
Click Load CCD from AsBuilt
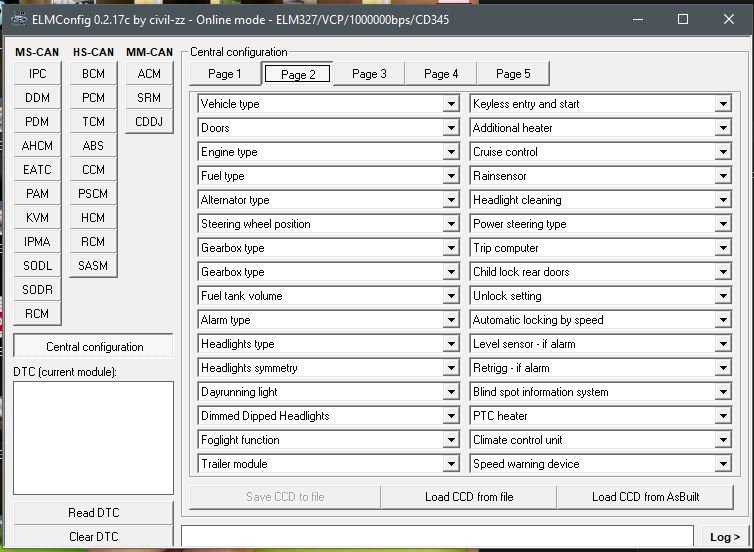pos(645,497)
